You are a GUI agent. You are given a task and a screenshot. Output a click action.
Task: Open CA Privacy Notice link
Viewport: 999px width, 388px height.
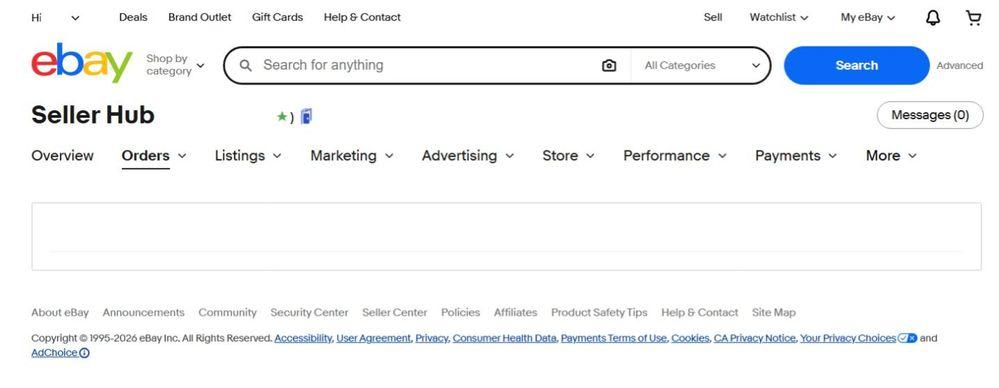(x=754, y=338)
